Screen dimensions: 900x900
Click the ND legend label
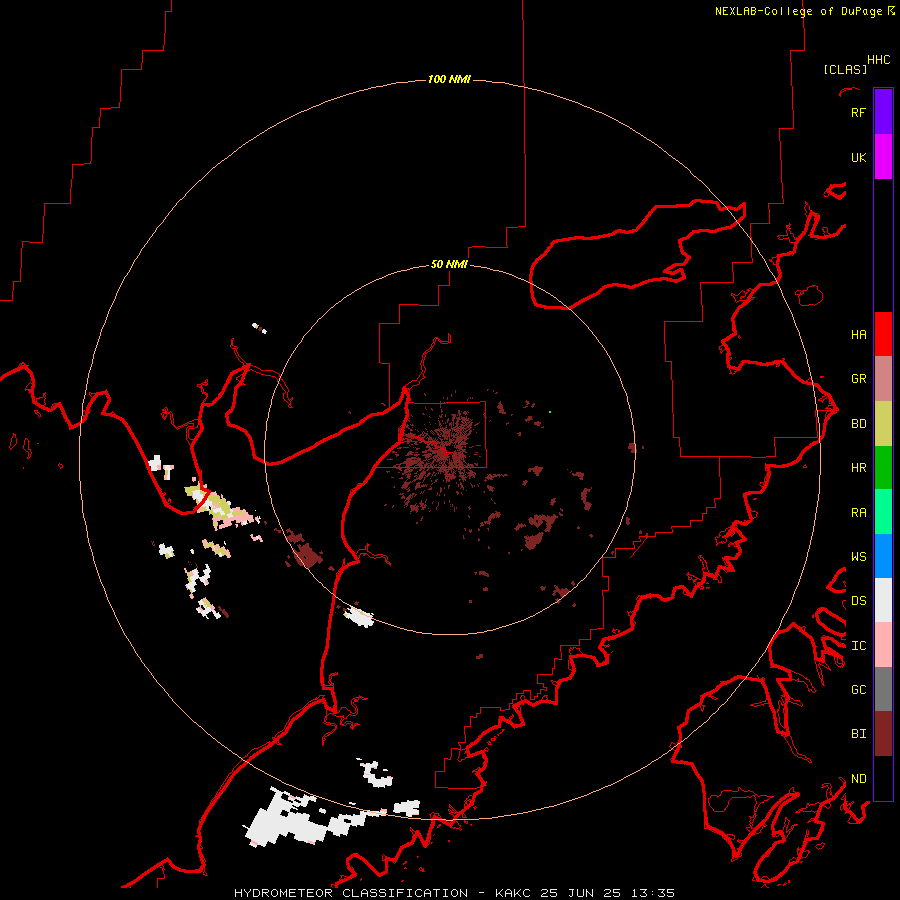pos(858,779)
